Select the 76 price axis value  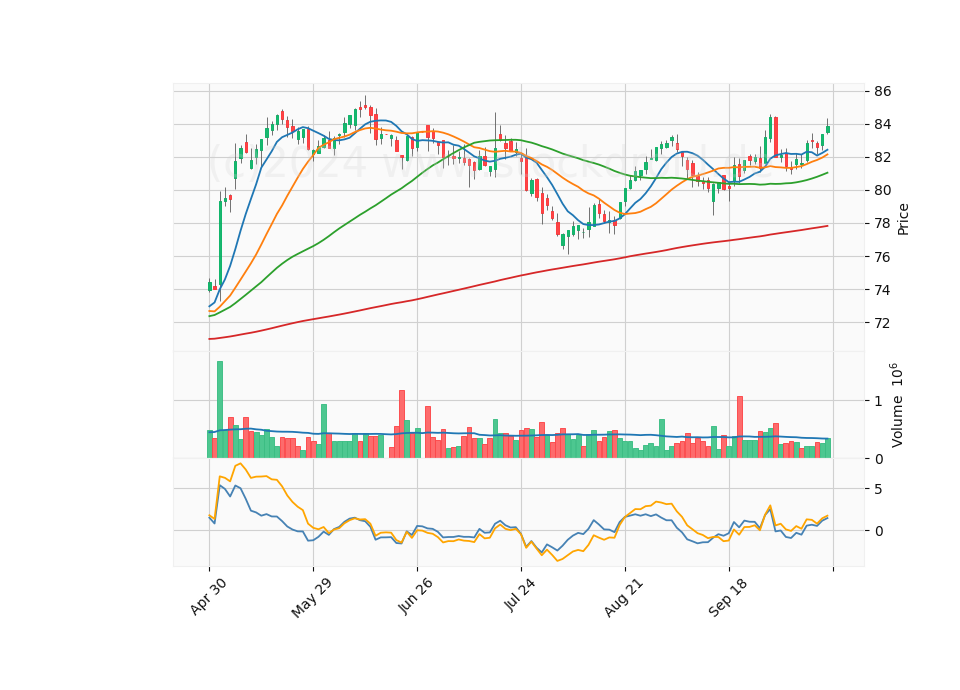(883, 257)
